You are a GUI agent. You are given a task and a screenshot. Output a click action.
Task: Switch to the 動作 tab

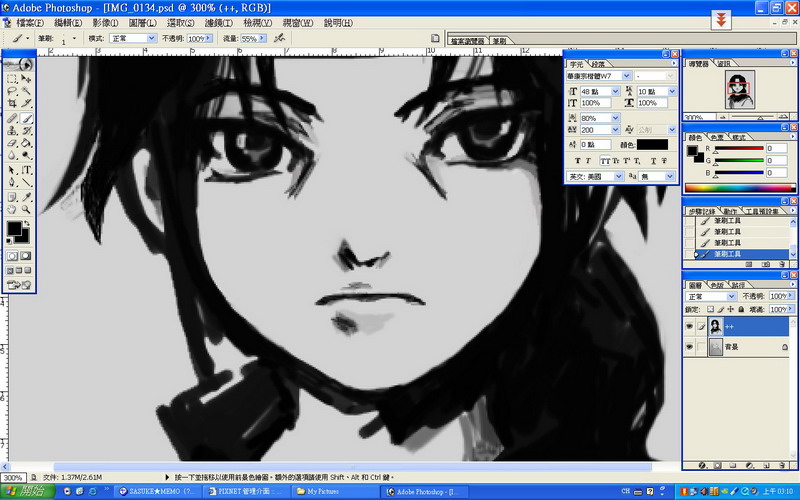730,211
